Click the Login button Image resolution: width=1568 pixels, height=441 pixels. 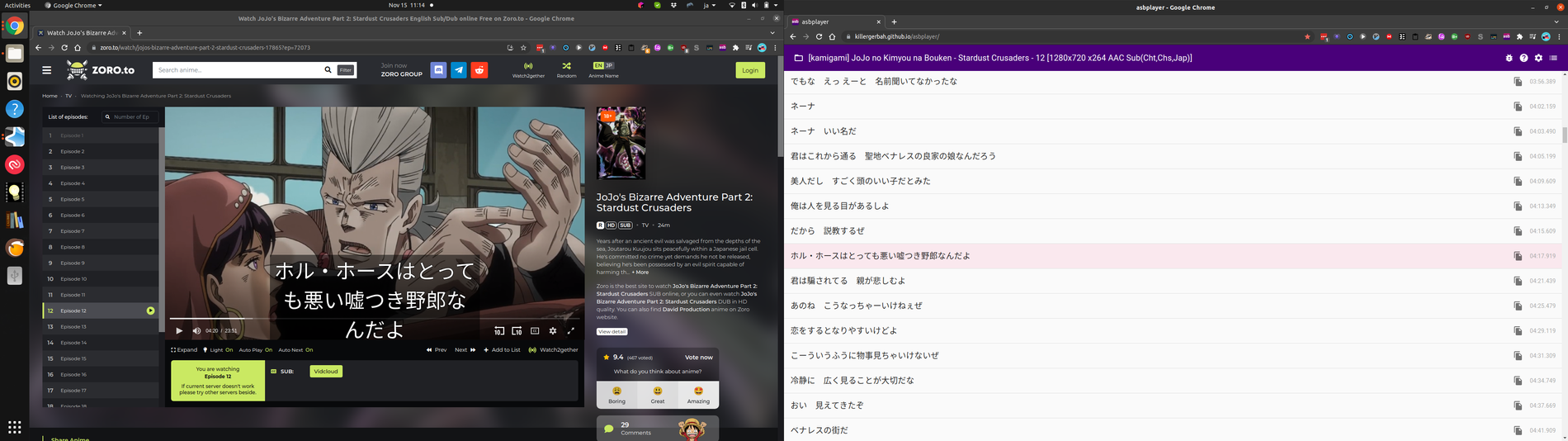[749, 70]
